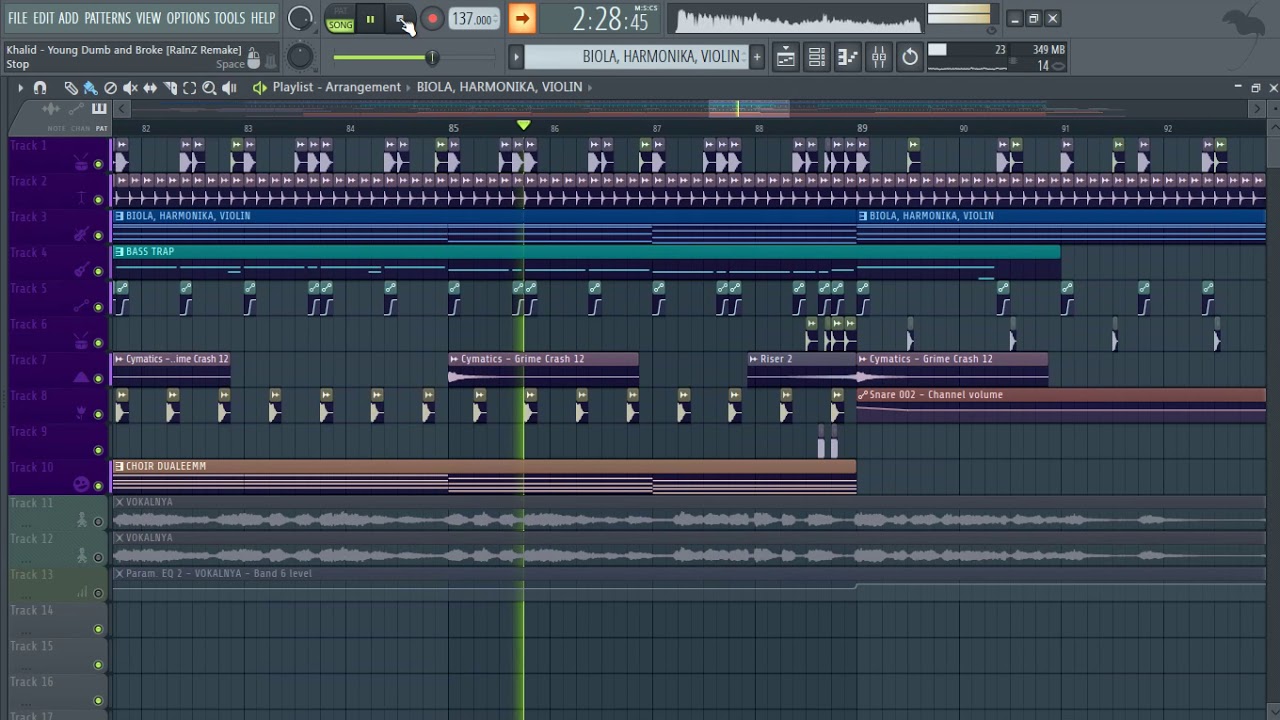Select Snare 002 - Channel volume automation clip
This screenshot has width=1280, height=720.
[x=1061, y=405]
